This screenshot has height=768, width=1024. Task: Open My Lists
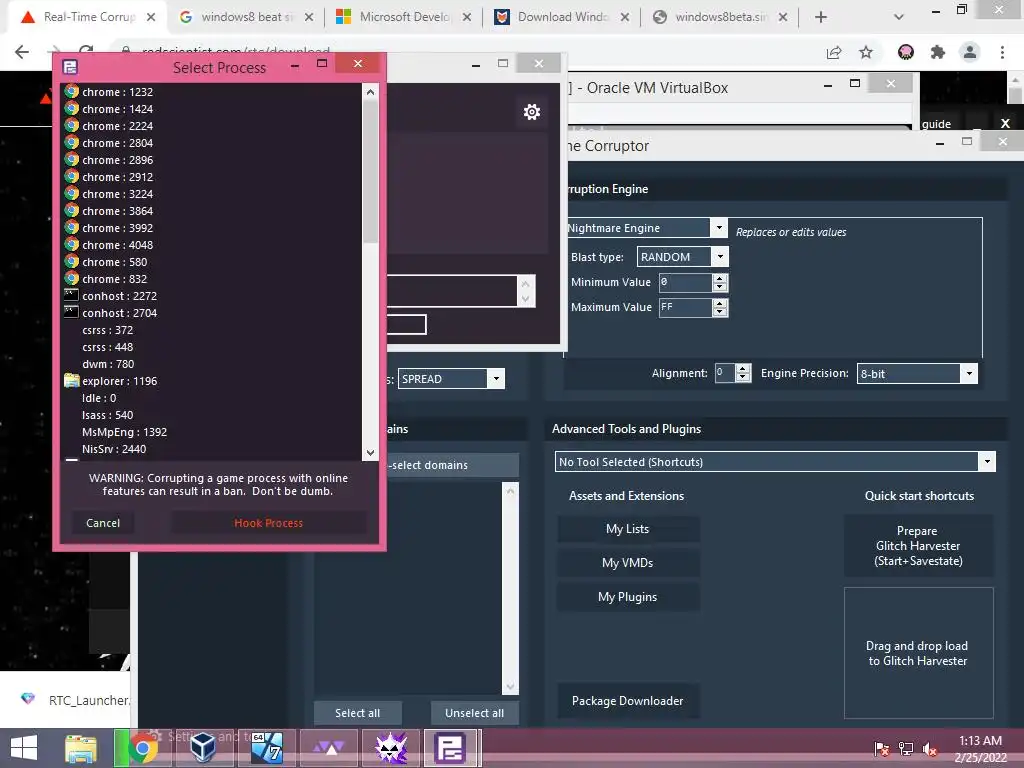pos(628,529)
